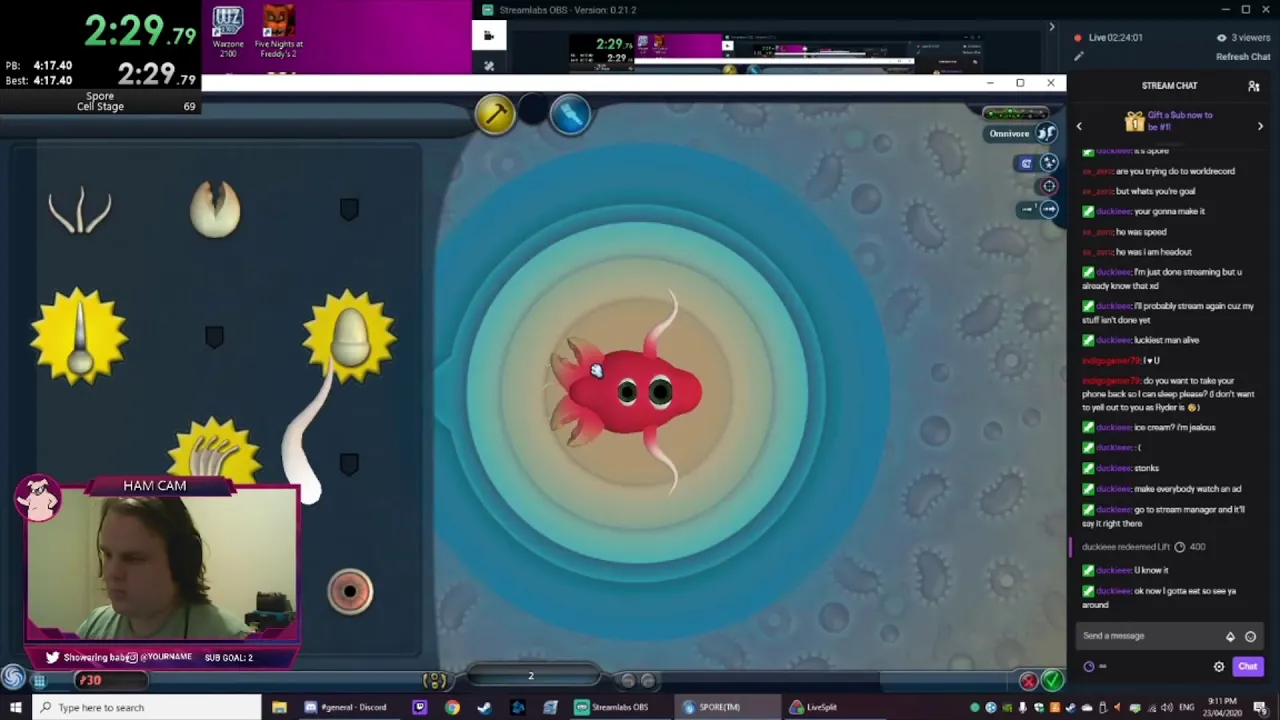Open channel points balance icon
1280x720 pixels.
(1089, 667)
